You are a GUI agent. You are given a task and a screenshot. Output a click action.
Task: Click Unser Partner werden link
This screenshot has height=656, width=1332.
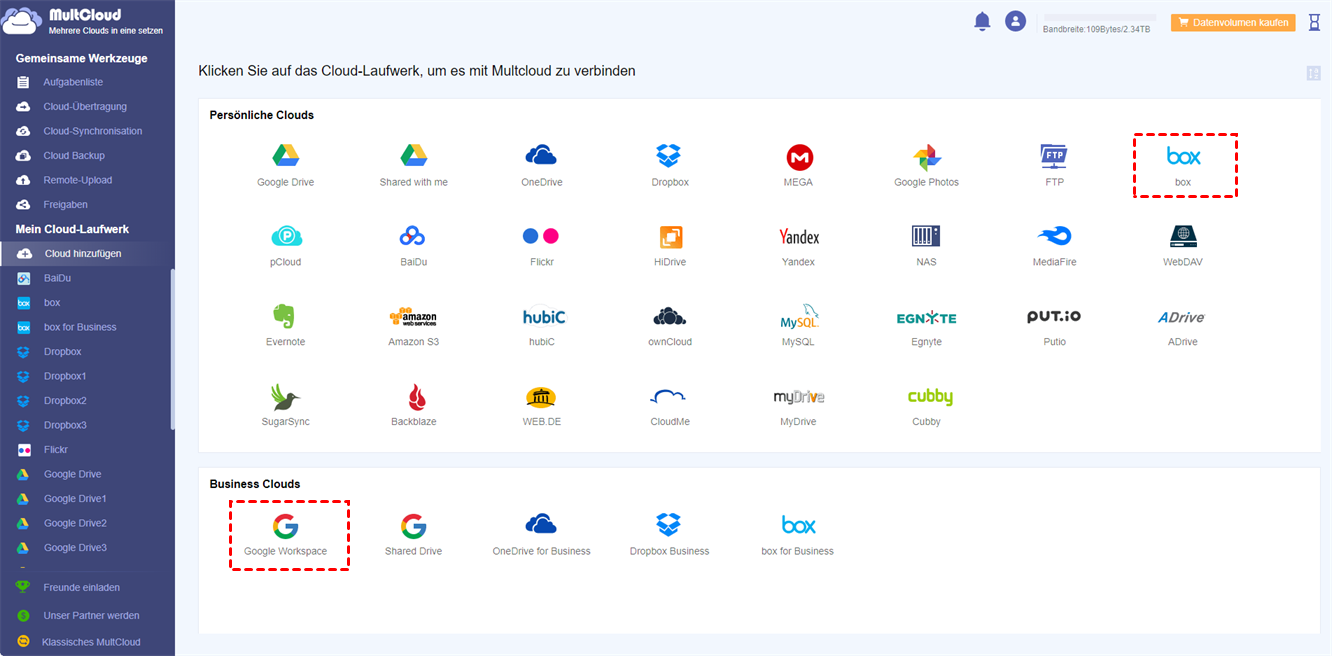(91, 616)
